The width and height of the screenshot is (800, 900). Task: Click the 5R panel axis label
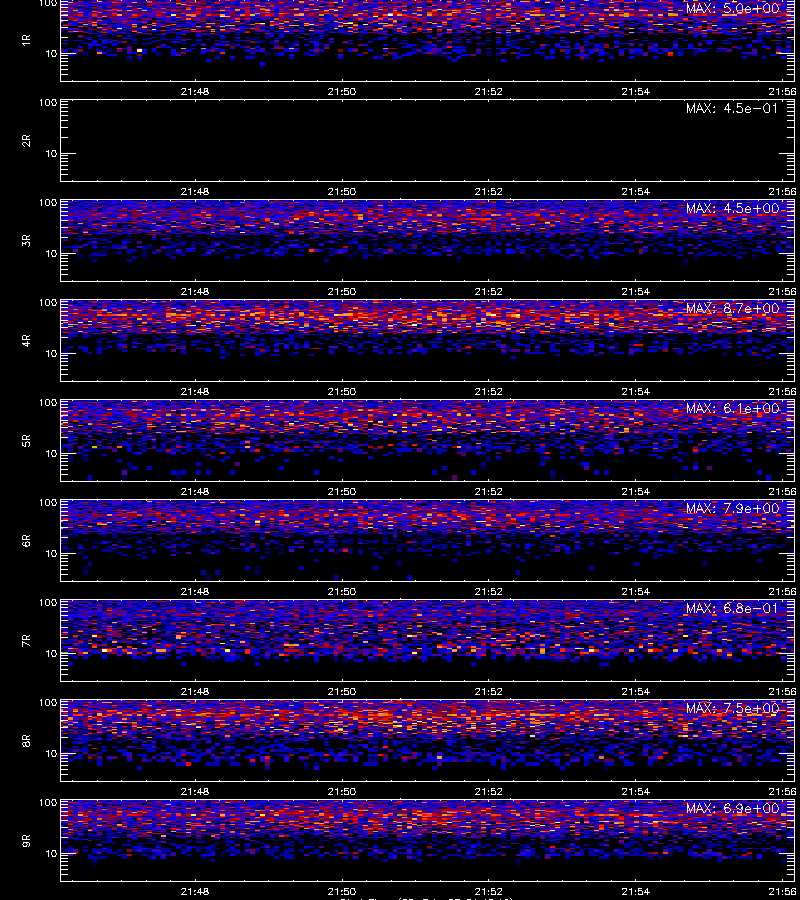(x=26, y=441)
